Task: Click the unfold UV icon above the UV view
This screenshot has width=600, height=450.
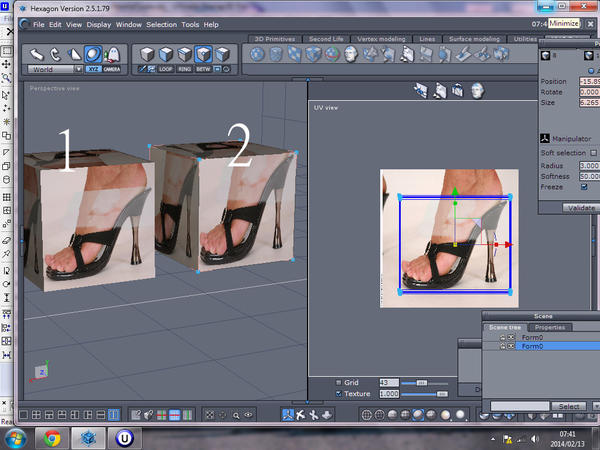Action: click(x=421, y=91)
